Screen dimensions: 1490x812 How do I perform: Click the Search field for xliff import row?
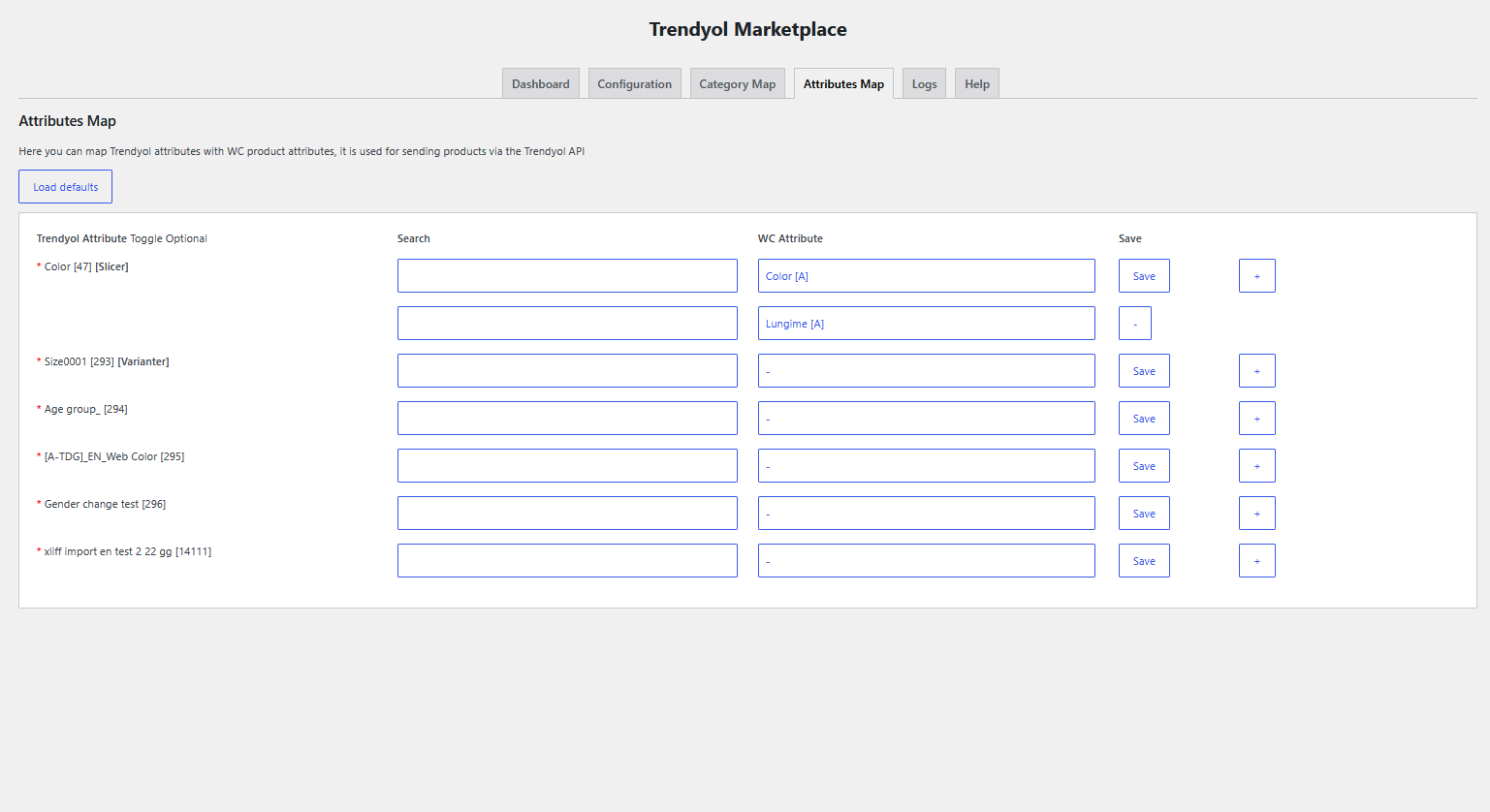(x=567, y=561)
